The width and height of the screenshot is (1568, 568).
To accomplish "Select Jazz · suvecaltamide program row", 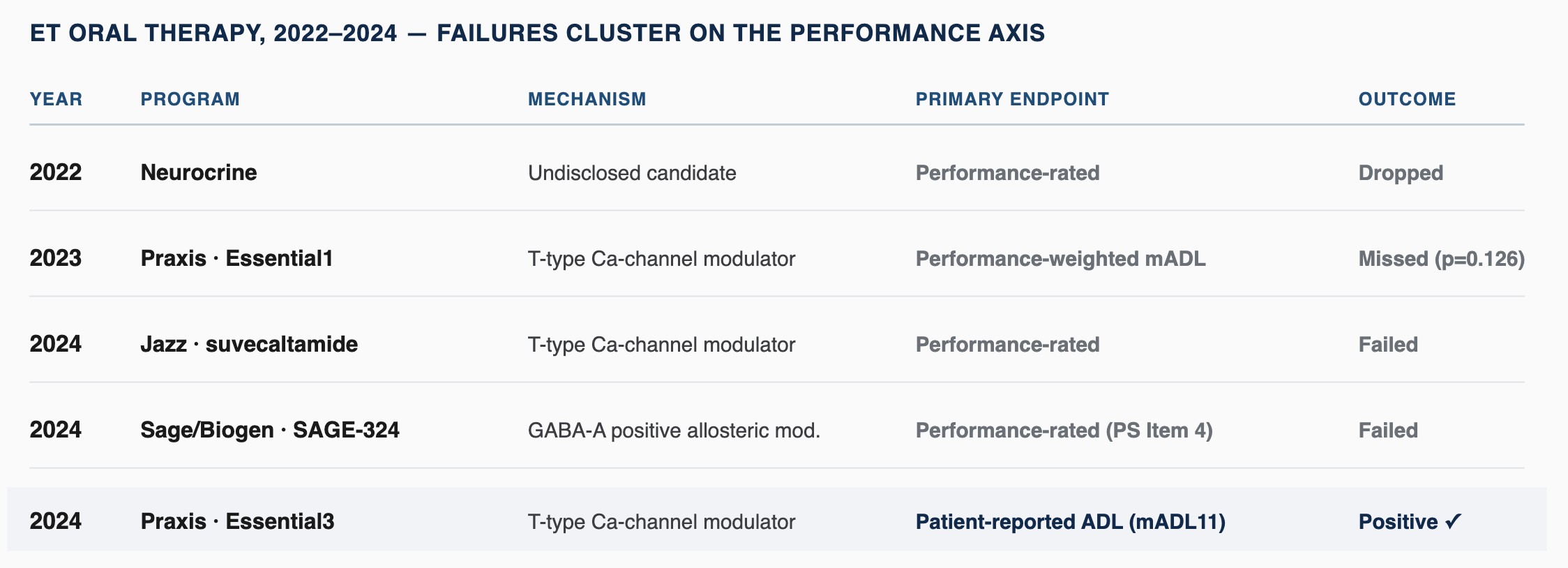I will [x=776, y=344].
